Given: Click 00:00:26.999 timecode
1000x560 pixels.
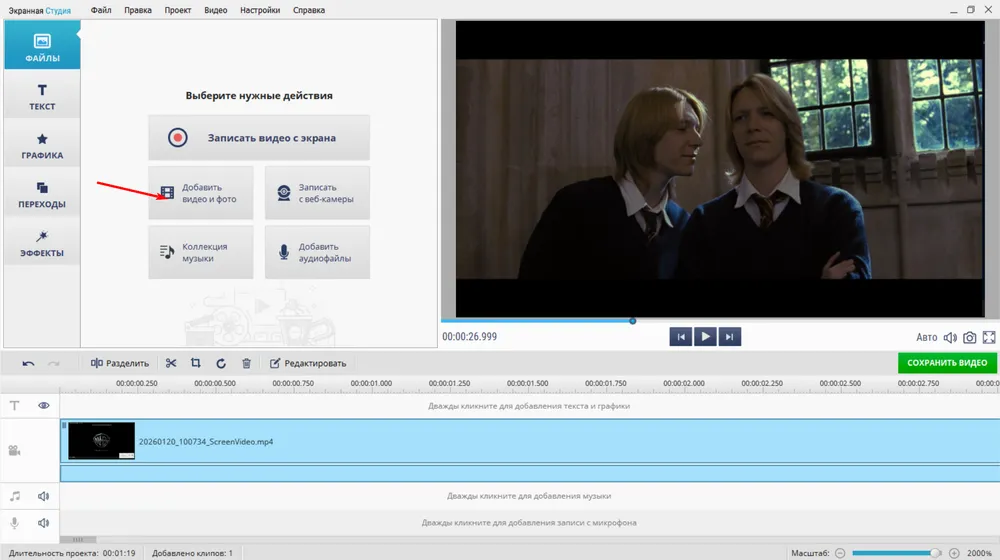Looking at the screenshot, I should coord(469,337).
